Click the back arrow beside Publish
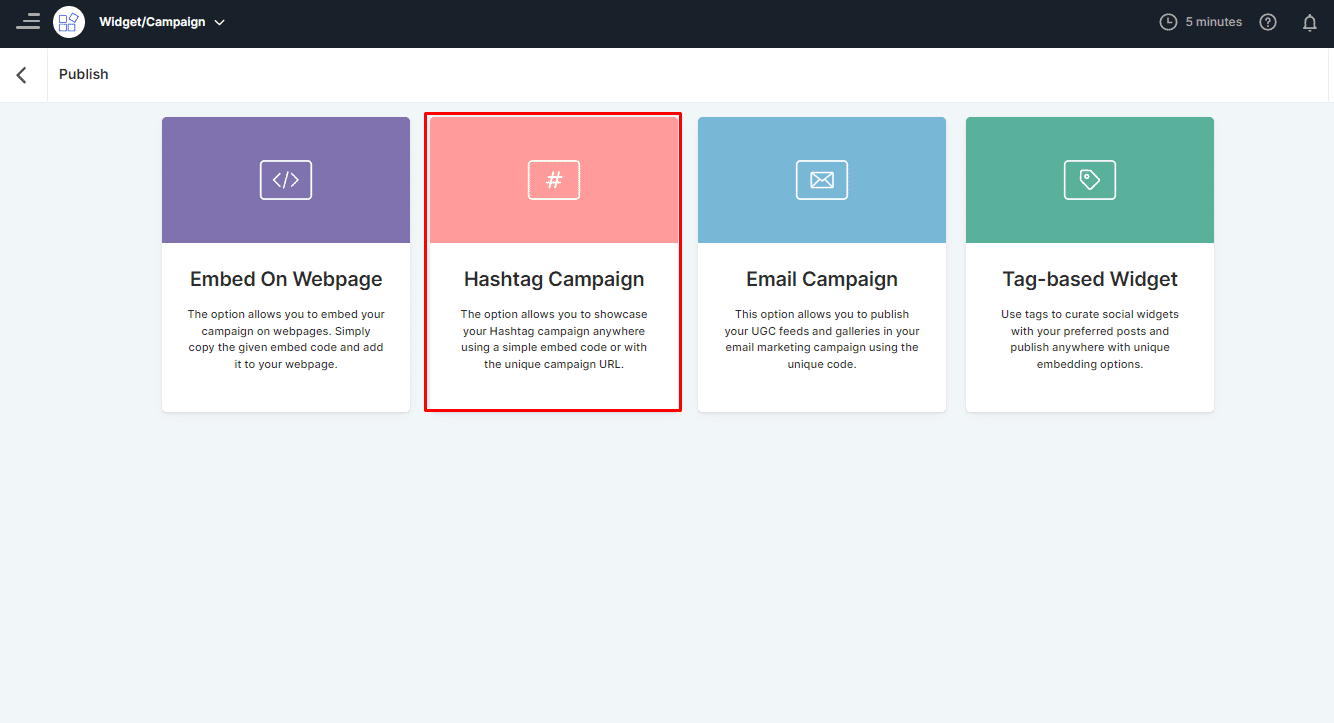The width and height of the screenshot is (1334, 723). pos(22,75)
